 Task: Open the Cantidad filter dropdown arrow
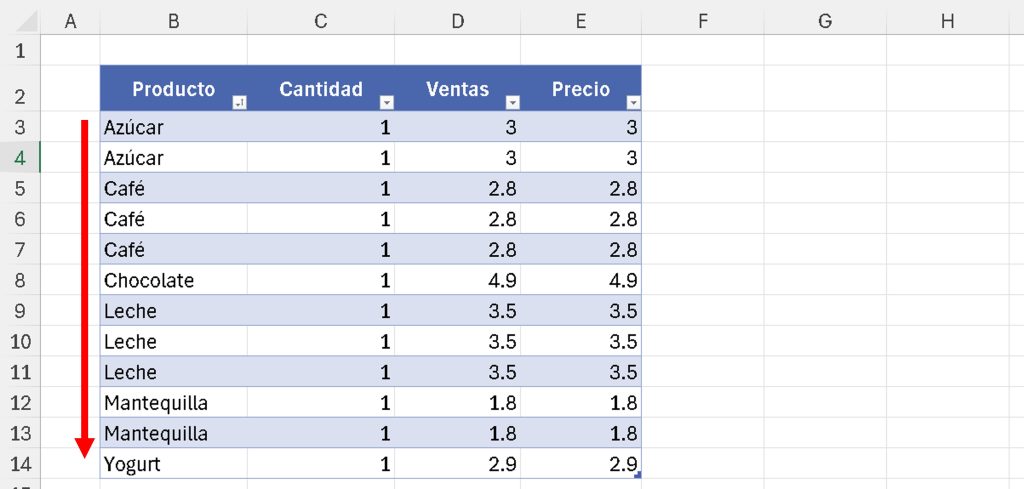pyautogui.click(x=386, y=102)
